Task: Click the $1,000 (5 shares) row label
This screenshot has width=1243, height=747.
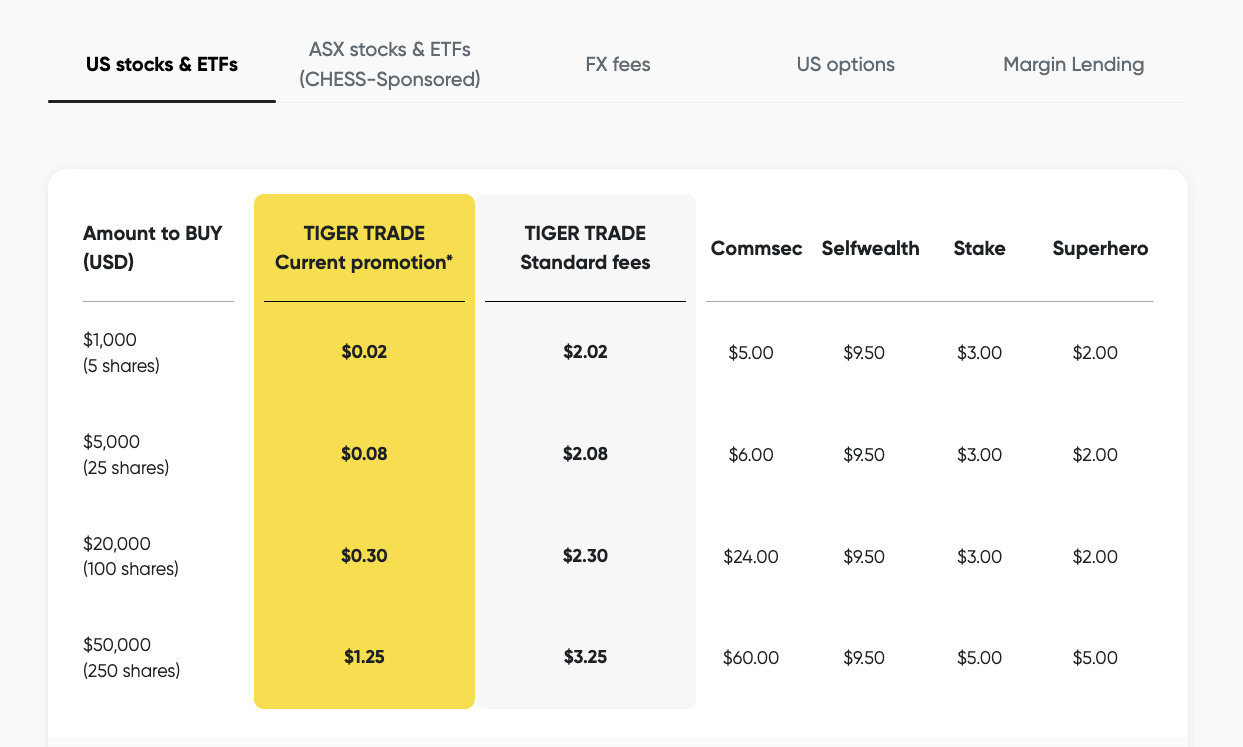Action: 121,353
